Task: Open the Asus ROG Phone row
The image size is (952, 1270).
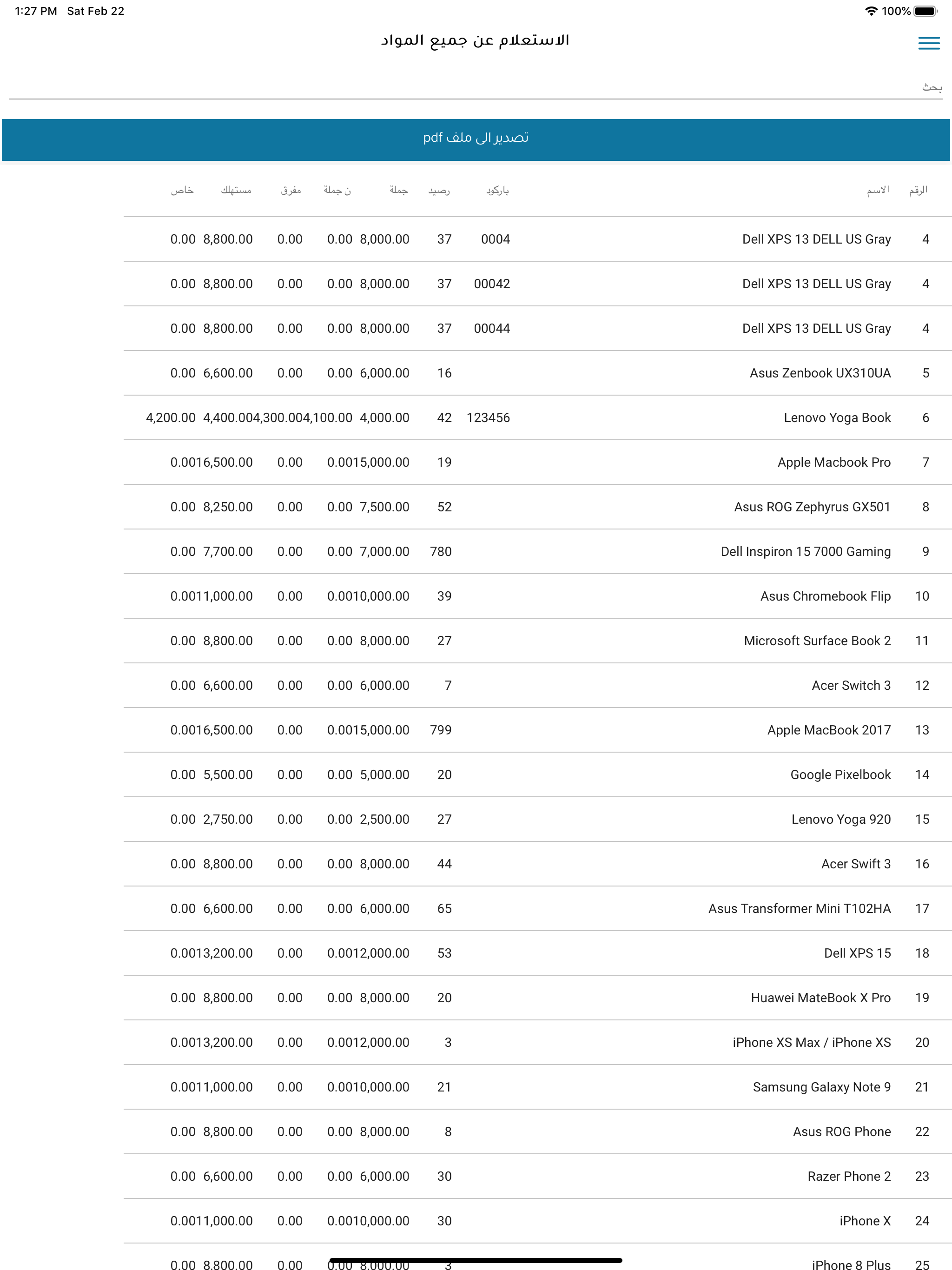Action: click(x=537, y=1132)
